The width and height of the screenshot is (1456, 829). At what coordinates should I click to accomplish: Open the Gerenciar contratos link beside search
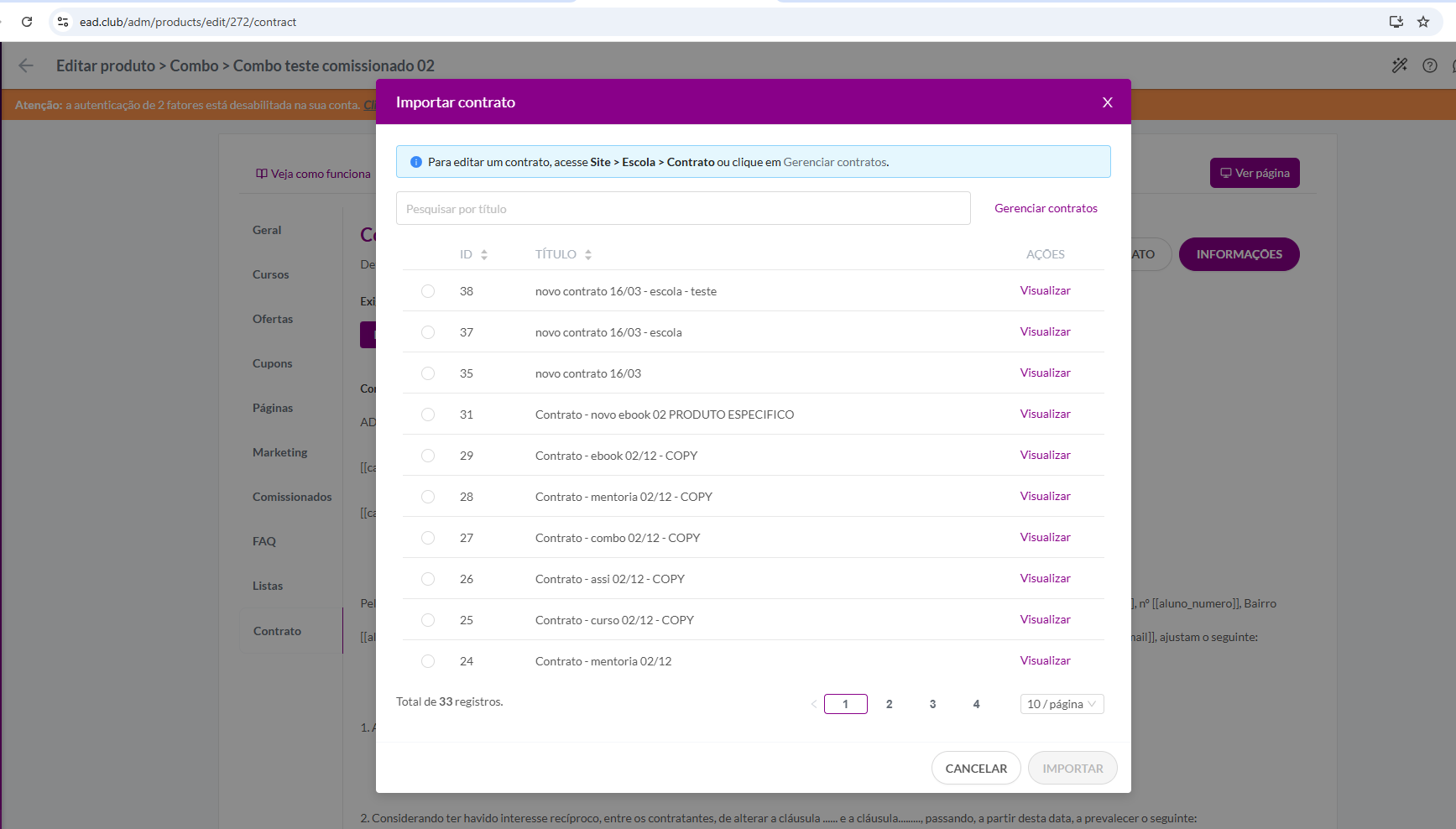coord(1046,208)
